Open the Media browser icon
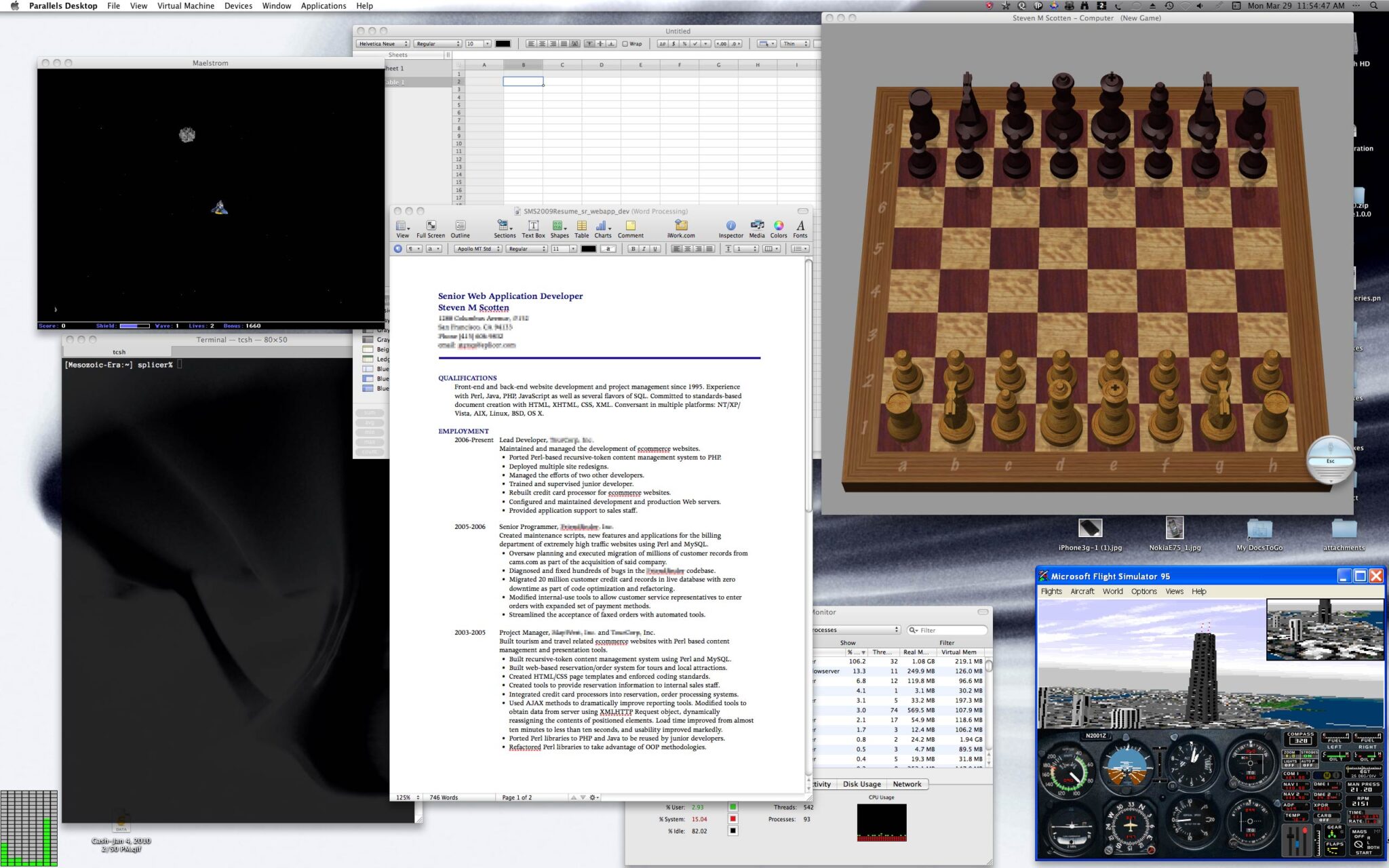The image size is (1389, 868). (x=757, y=226)
